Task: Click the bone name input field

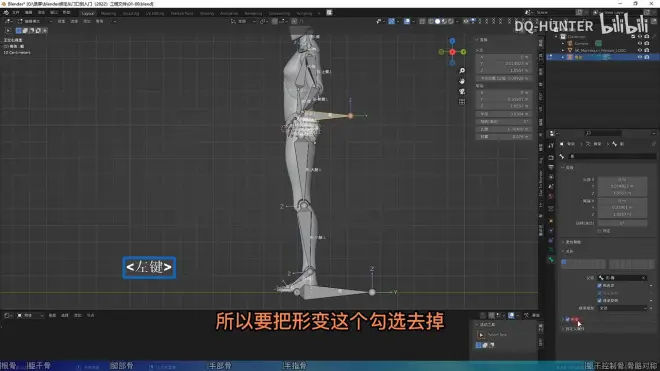Action: pos(612,156)
